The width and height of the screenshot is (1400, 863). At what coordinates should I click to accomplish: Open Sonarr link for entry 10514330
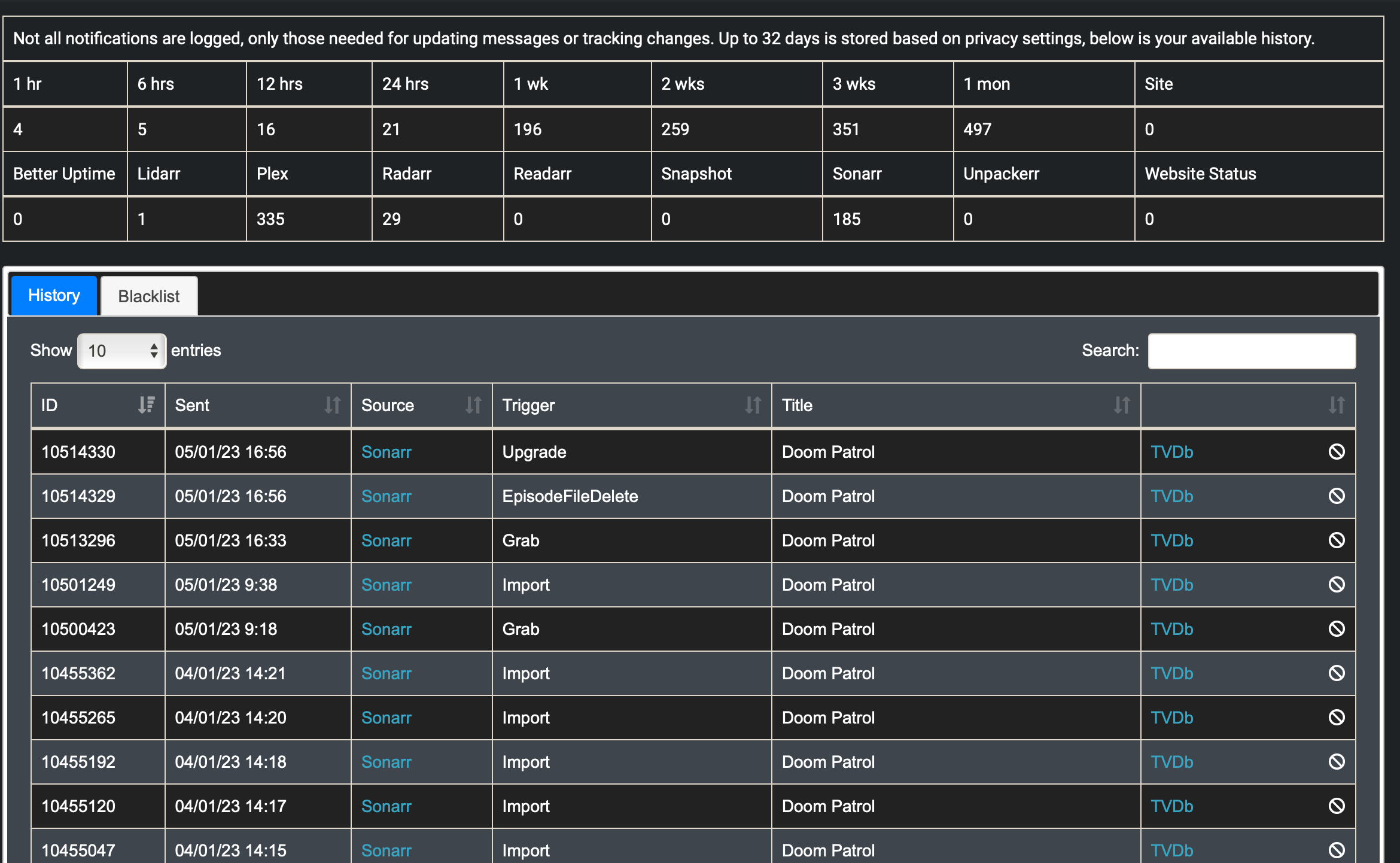click(386, 452)
